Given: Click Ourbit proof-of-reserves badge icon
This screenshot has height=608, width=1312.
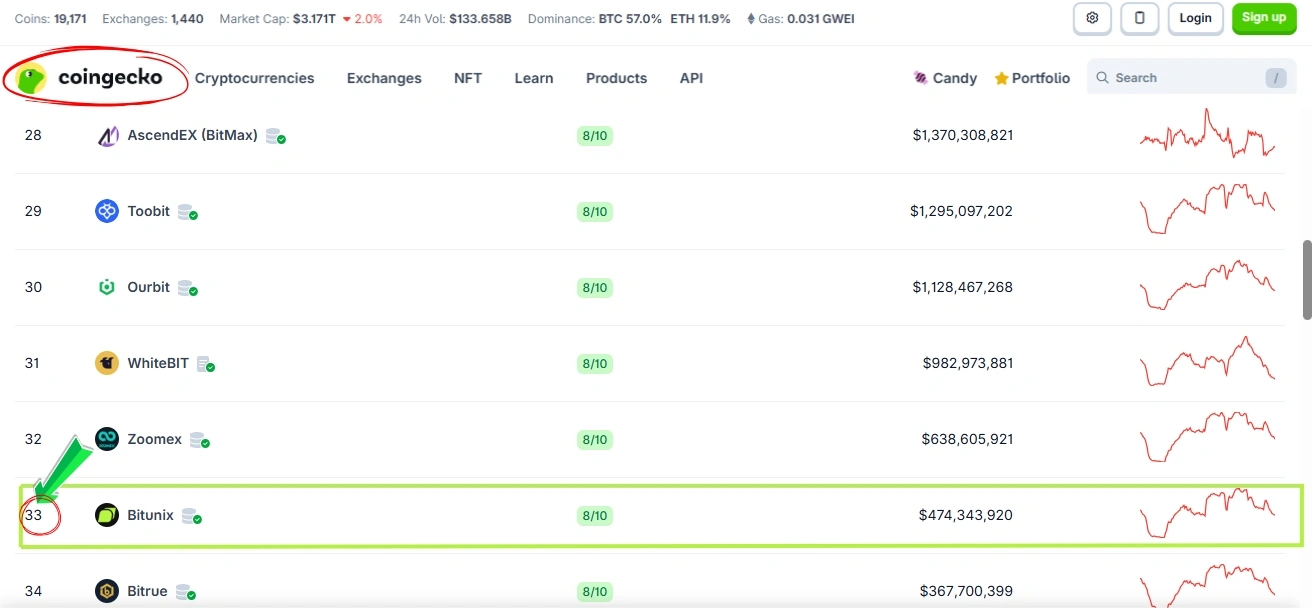Looking at the screenshot, I should (188, 288).
